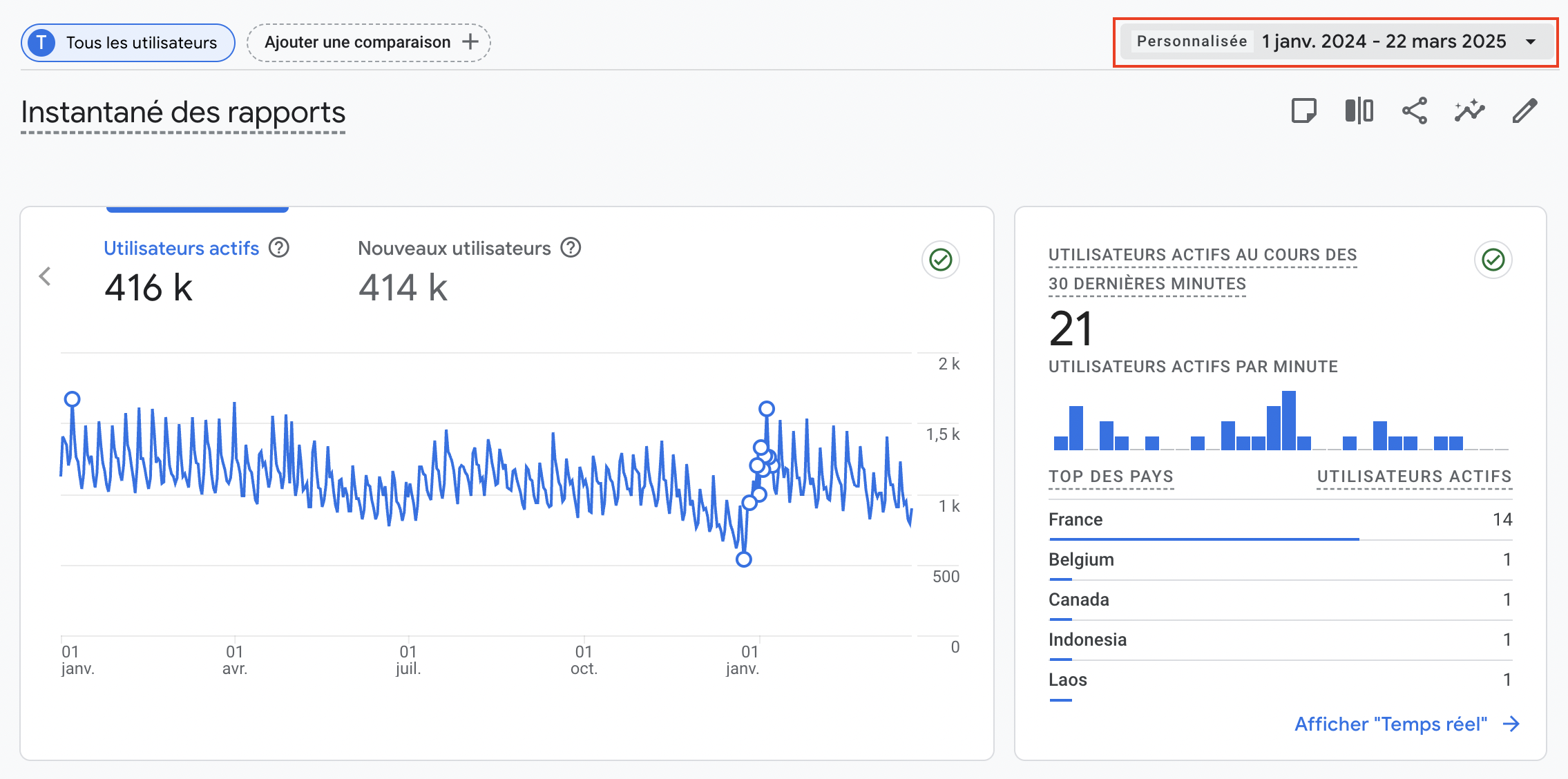The image size is (1568, 779).
Task: Click help icon beside Nouveaux utilisateurs
Action: (571, 247)
